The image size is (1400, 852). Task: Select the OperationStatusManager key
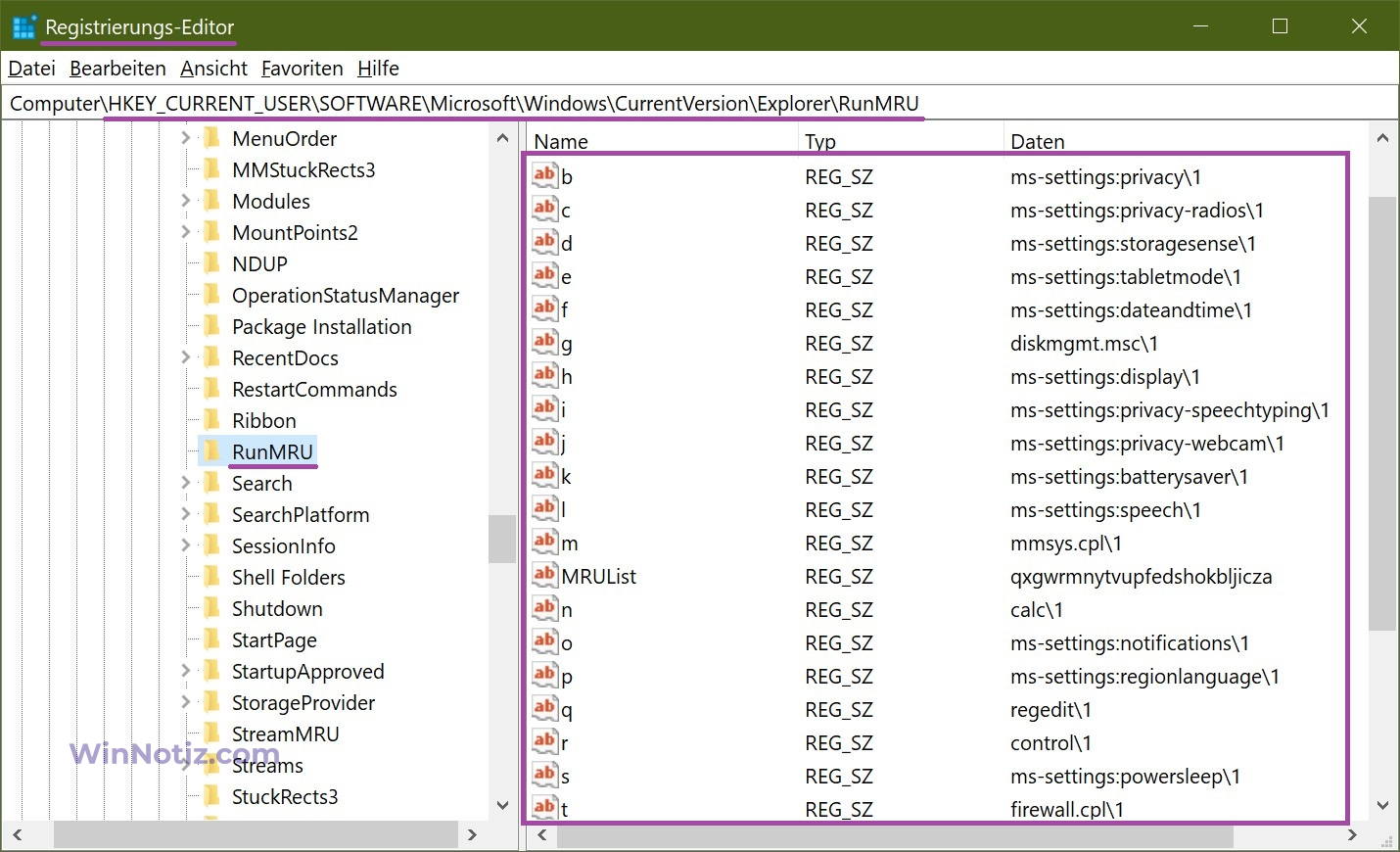click(x=346, y=295)
